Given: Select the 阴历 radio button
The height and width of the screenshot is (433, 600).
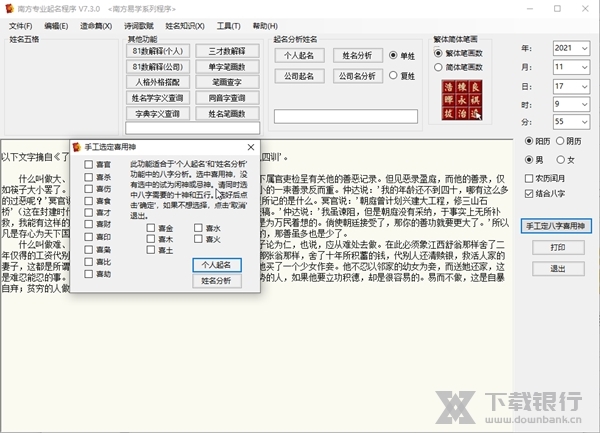Looking at the screenshot, I should 560,141.
